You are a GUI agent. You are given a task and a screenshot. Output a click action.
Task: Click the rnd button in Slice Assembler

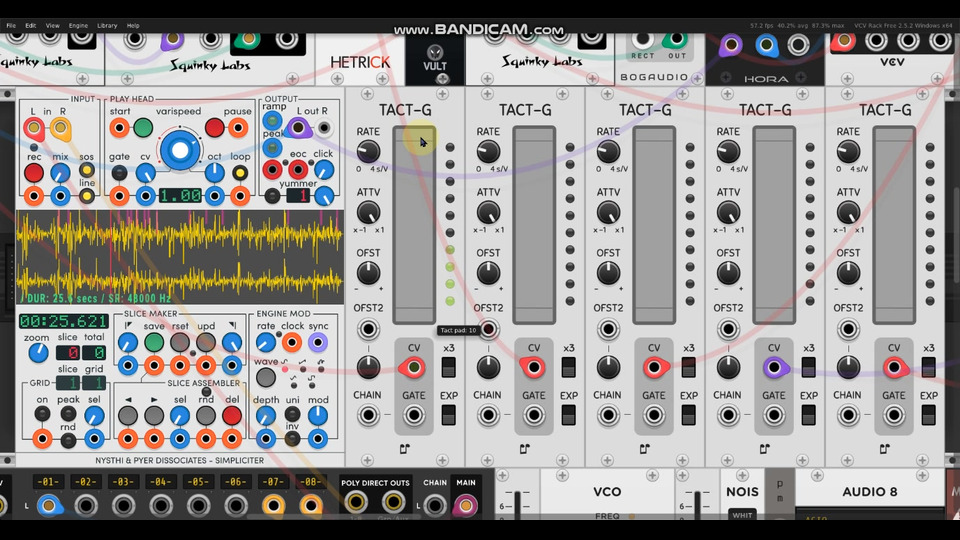(x=206, y=416)
